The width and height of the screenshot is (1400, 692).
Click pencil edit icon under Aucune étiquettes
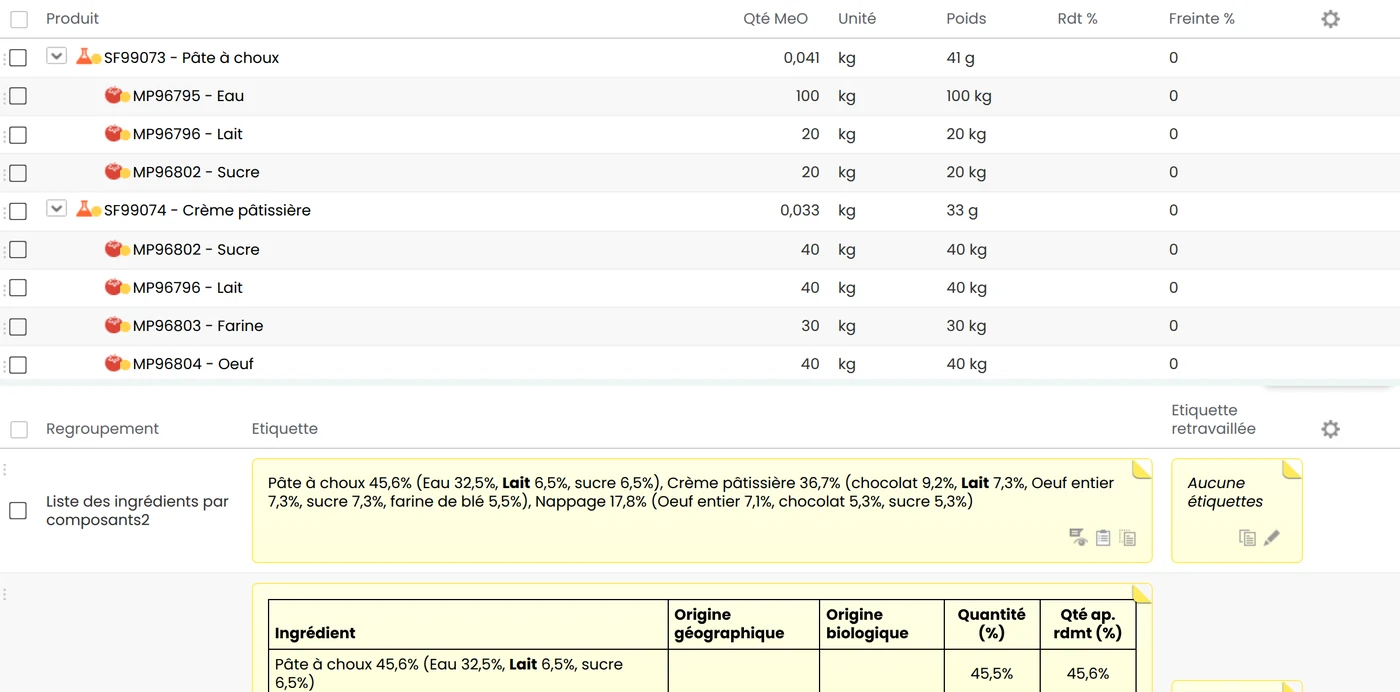1272,538
